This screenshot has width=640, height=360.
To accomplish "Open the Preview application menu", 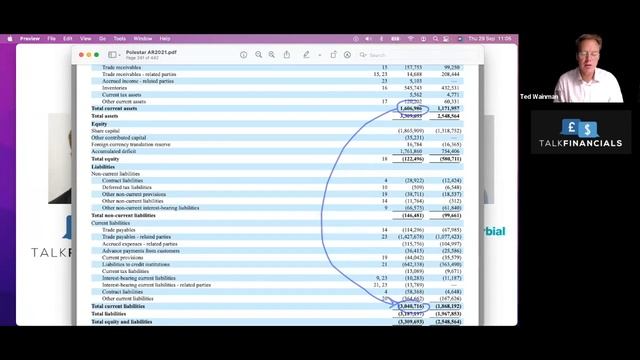I will point(30,39).
